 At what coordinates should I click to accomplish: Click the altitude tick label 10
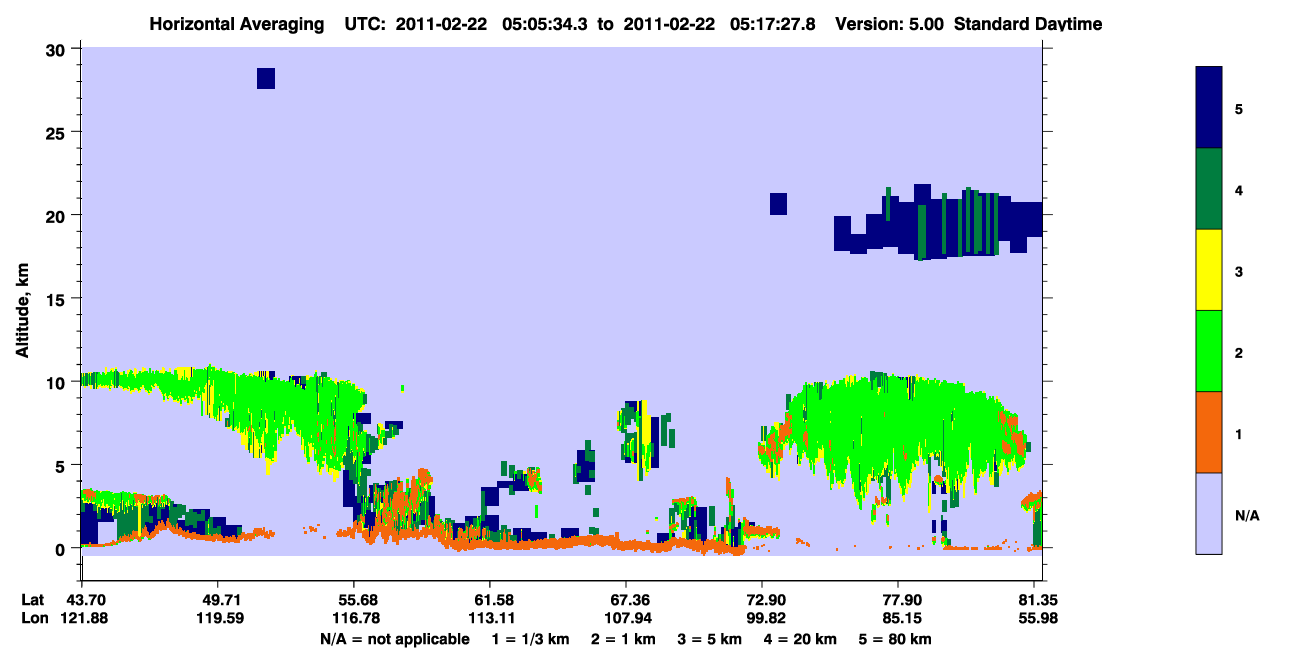58,382
